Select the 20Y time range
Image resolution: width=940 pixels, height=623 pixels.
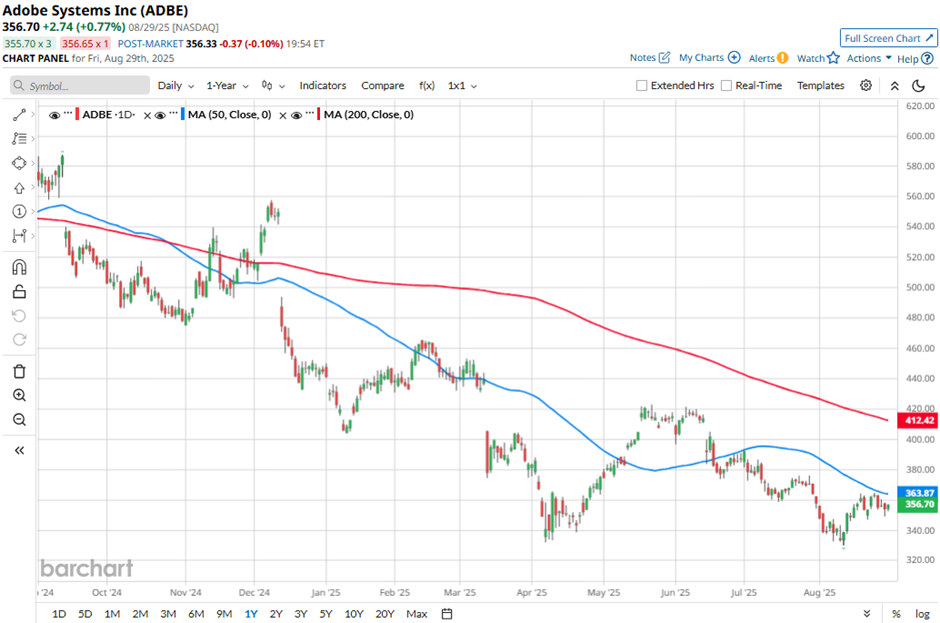[385, 613]
